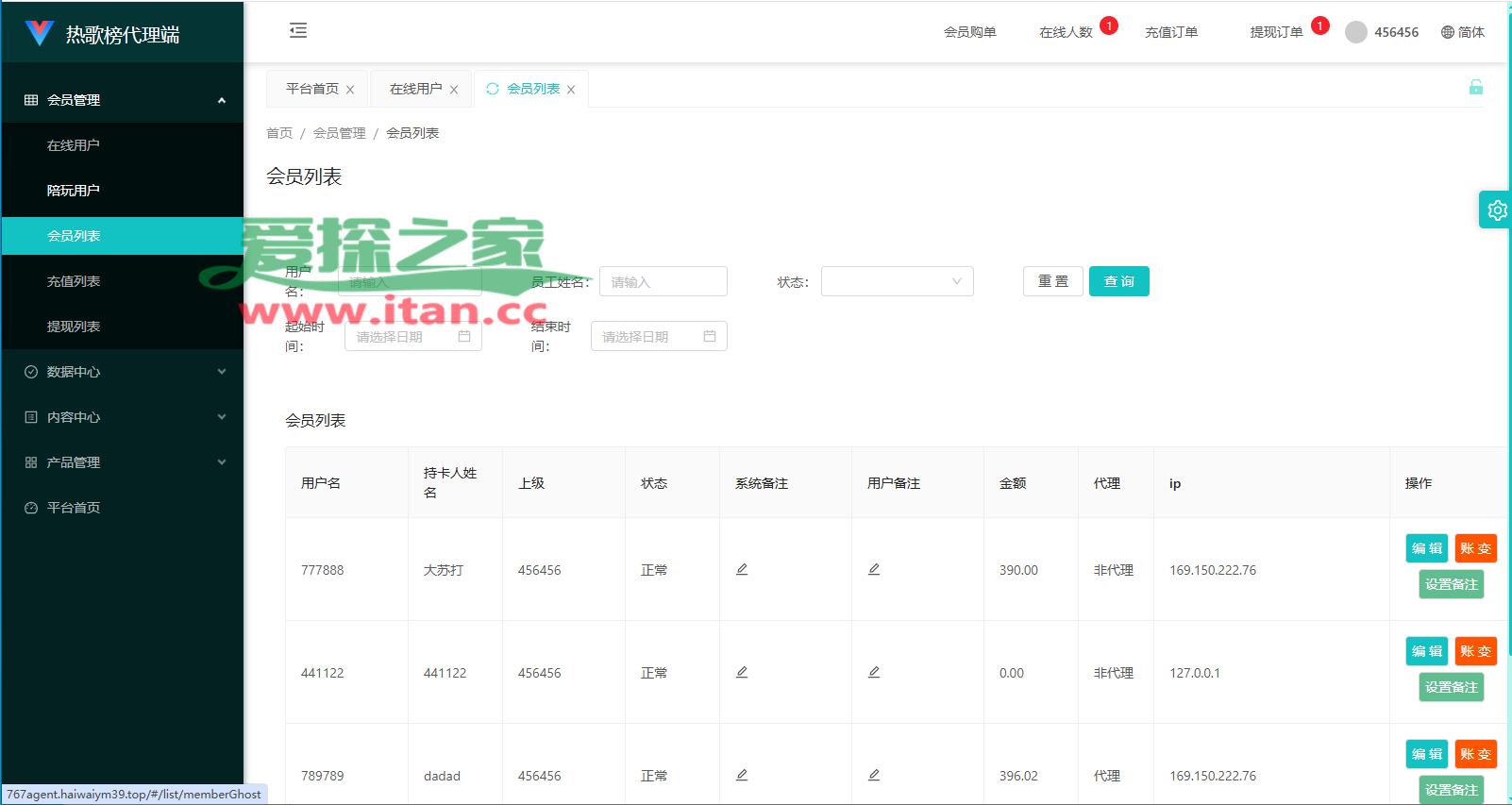Collapse the 会员管理 sidebar section

point(123,100)
